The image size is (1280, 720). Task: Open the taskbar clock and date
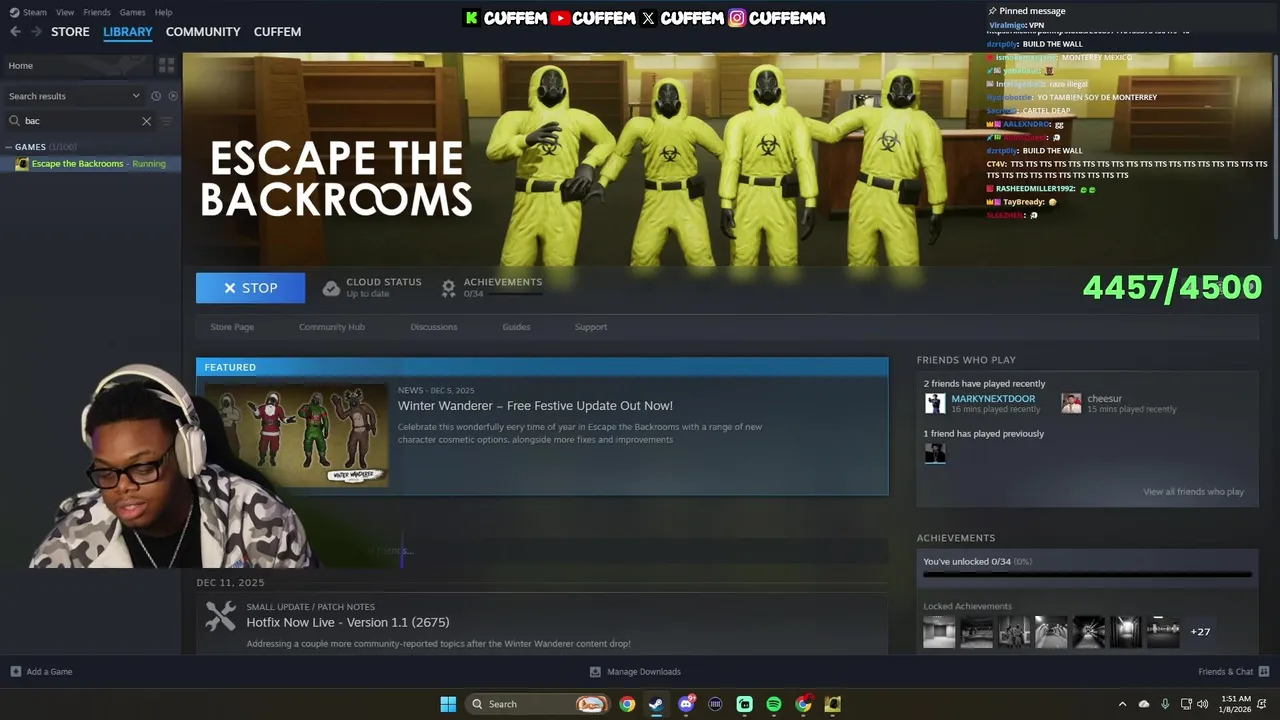[x=1236, y=704]
